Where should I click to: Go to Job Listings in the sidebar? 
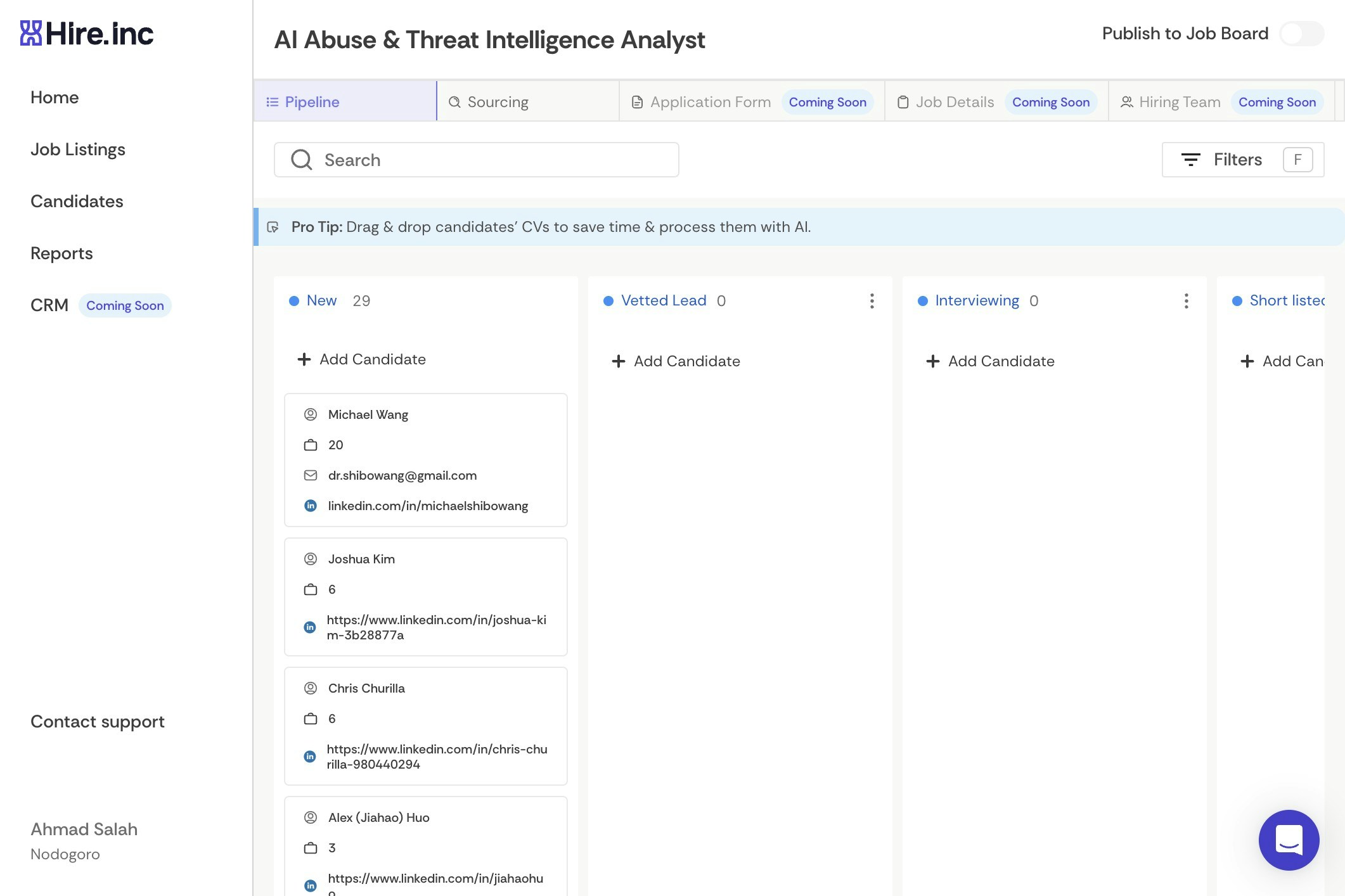pos(78,150)
